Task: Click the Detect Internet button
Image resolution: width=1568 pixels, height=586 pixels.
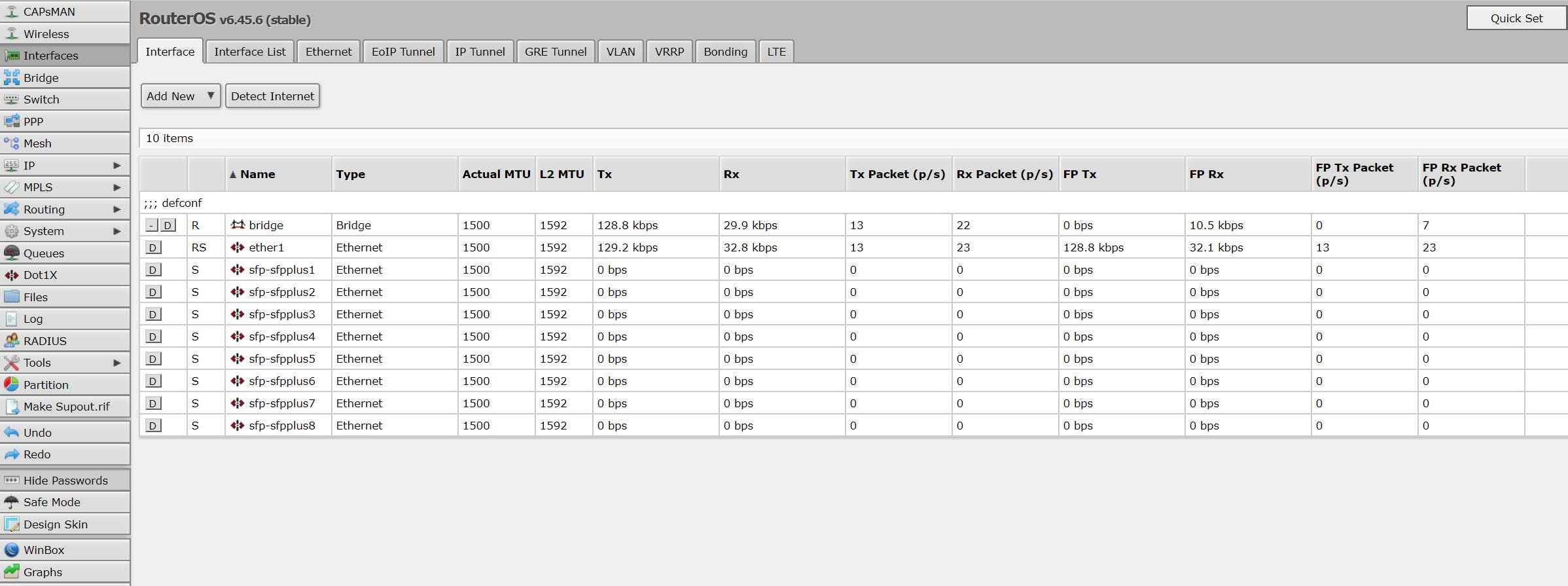Action: point(272,96)
